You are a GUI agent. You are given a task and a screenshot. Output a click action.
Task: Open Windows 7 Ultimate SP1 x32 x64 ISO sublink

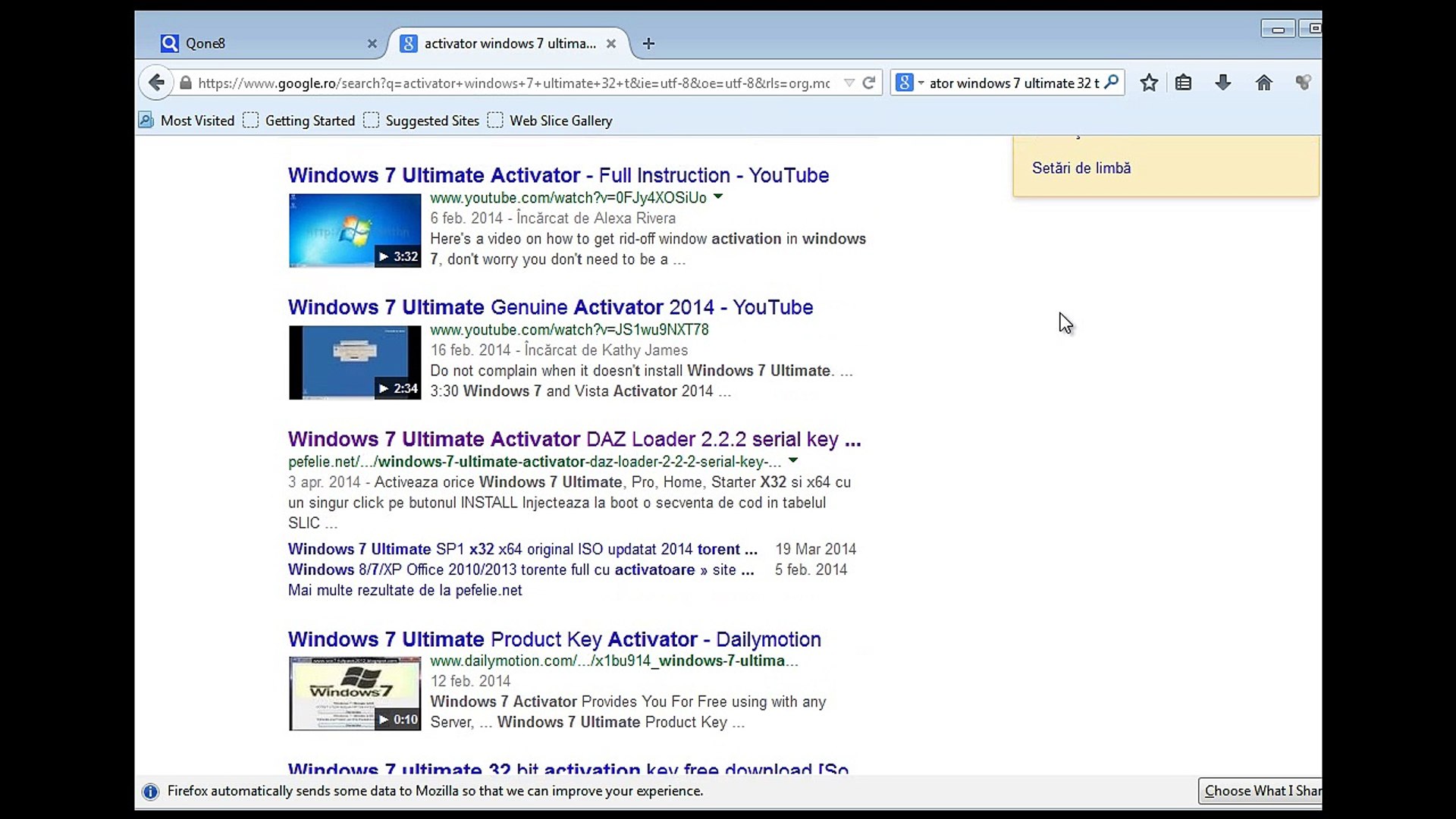click(522, 549)
